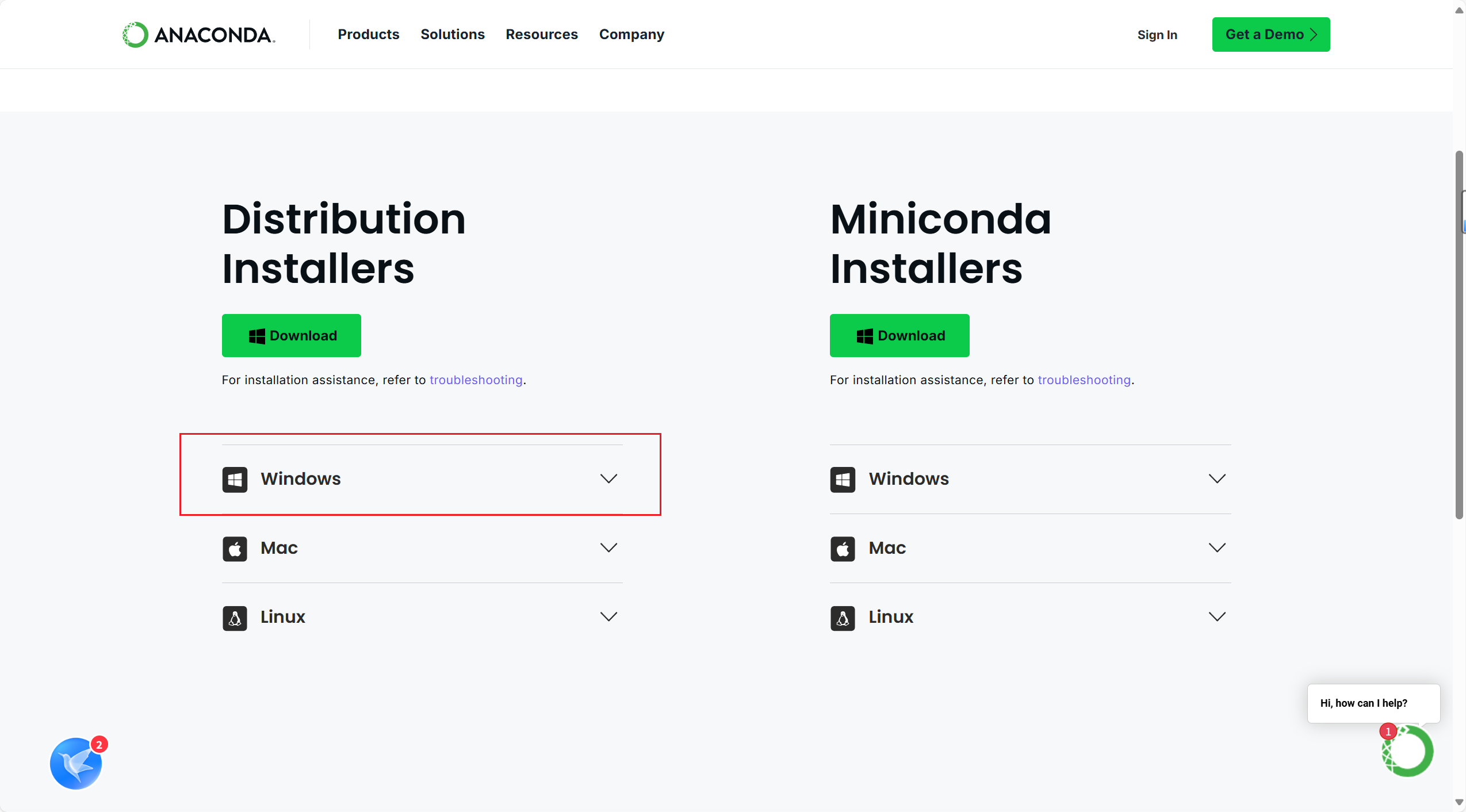Open troubleshooting link under Miniconda Installers
Image resolution: width=1466 pixels, height=812 pixels.
[x=1084, y=380]
